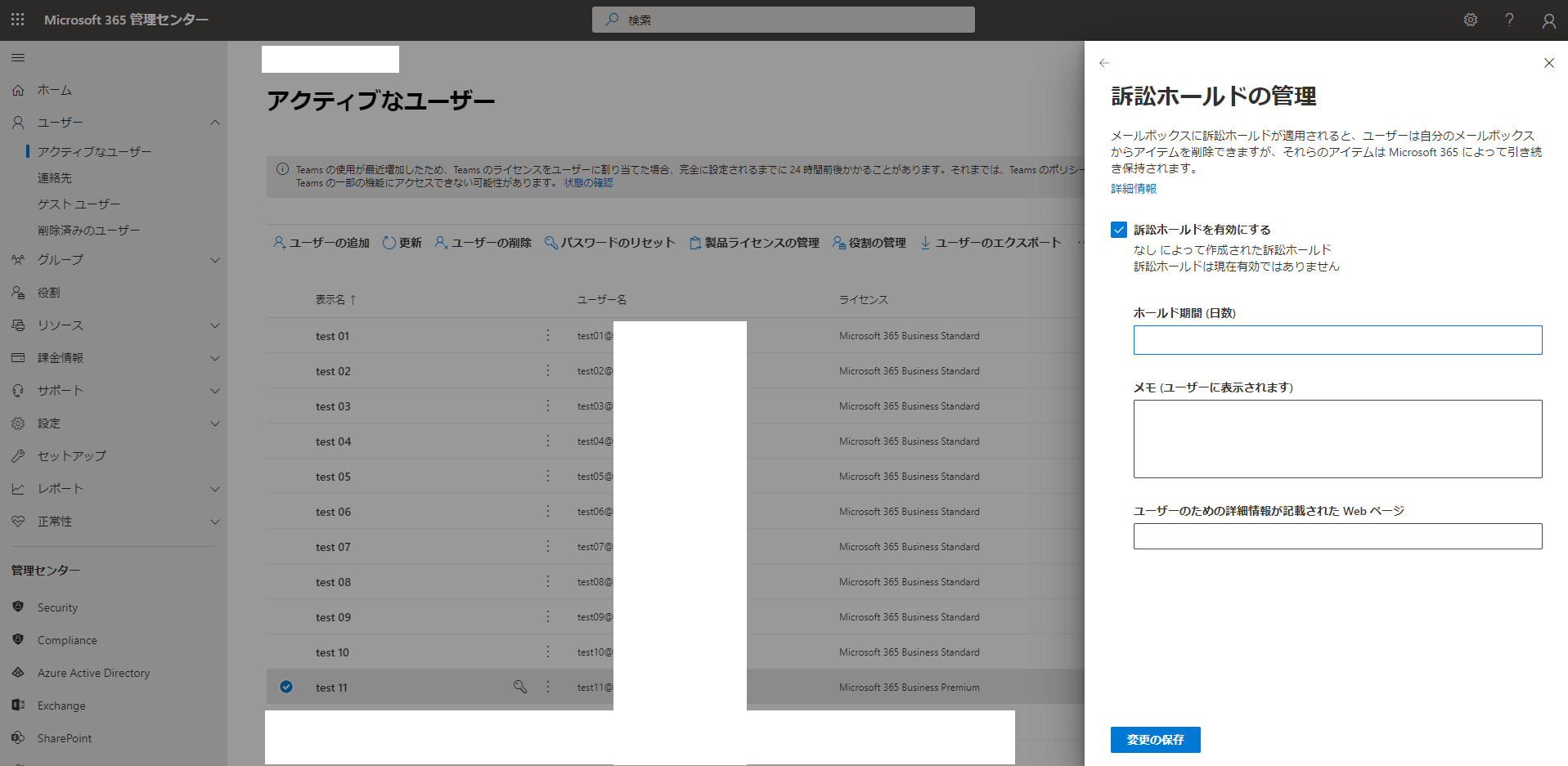This screenshot has width=1568, height=766.
Task: Click ユーザーのエクスポート toolbar command
Action: pos(991,243)
